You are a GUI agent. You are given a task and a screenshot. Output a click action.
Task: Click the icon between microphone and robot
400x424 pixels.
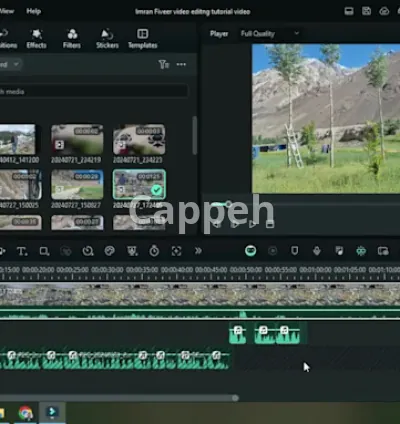pyautogui.click(x=339, y=251)
